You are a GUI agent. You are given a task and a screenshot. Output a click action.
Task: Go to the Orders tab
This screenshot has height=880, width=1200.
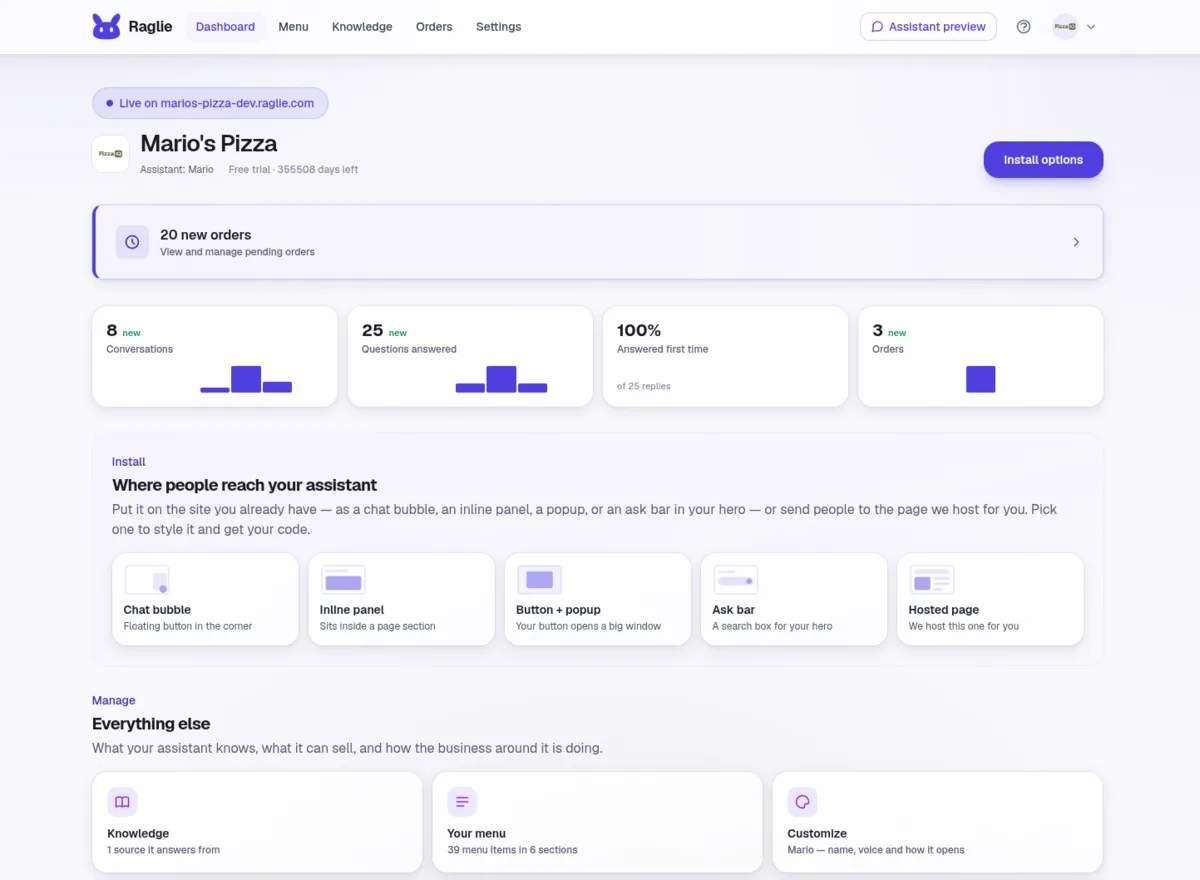[434, 27]
